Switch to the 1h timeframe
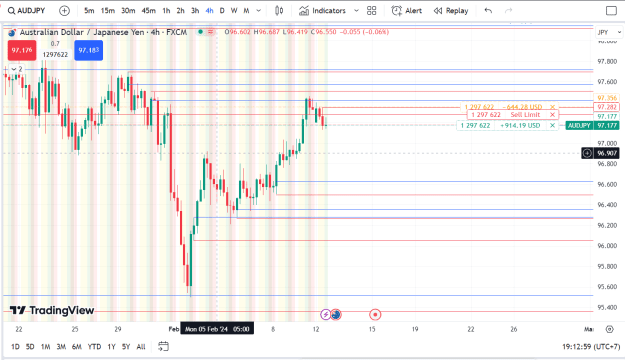The image size is (625, 360). pos(167,11)
